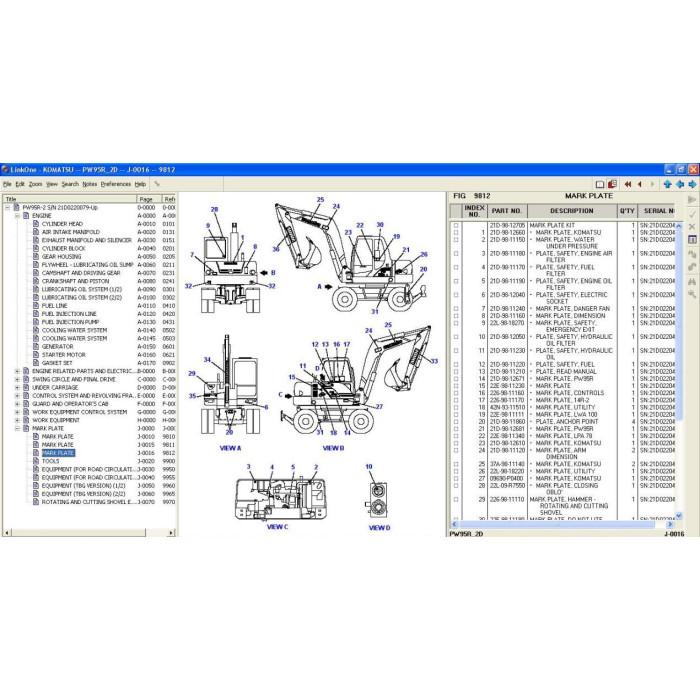The height and width of the screenshot is (700, 700).
Task: Open the Zoom menu
Action: pyautogui.click(x=35, y=184)
